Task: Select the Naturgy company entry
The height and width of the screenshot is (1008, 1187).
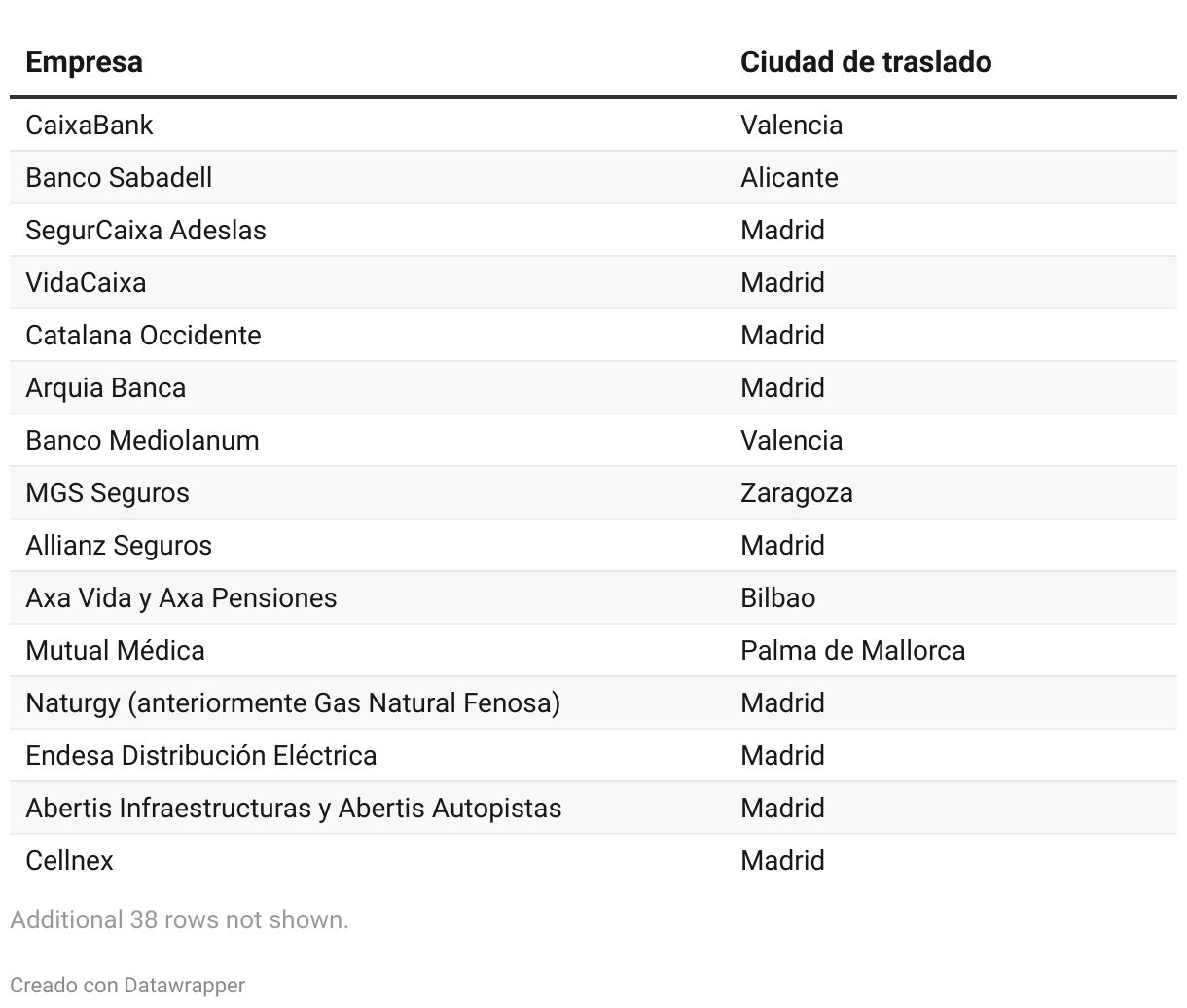Action: point(293,703)
